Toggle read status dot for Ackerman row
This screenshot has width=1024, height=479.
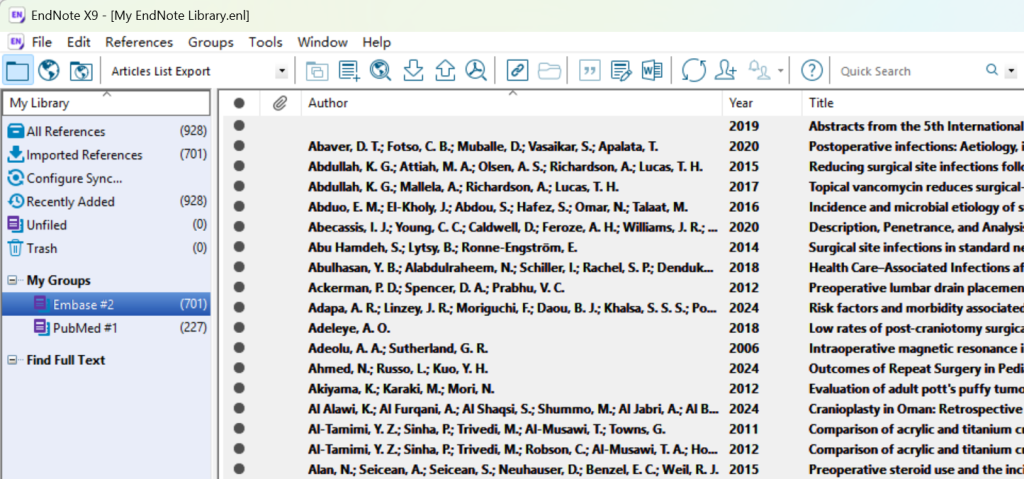(x=239, y=288)
